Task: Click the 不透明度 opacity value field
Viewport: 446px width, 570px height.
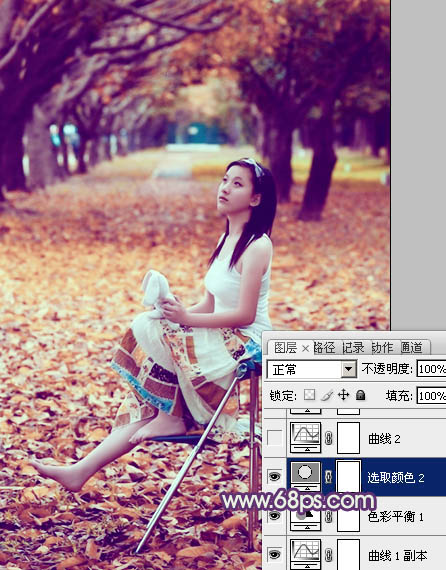Action: tap(431, 369)
